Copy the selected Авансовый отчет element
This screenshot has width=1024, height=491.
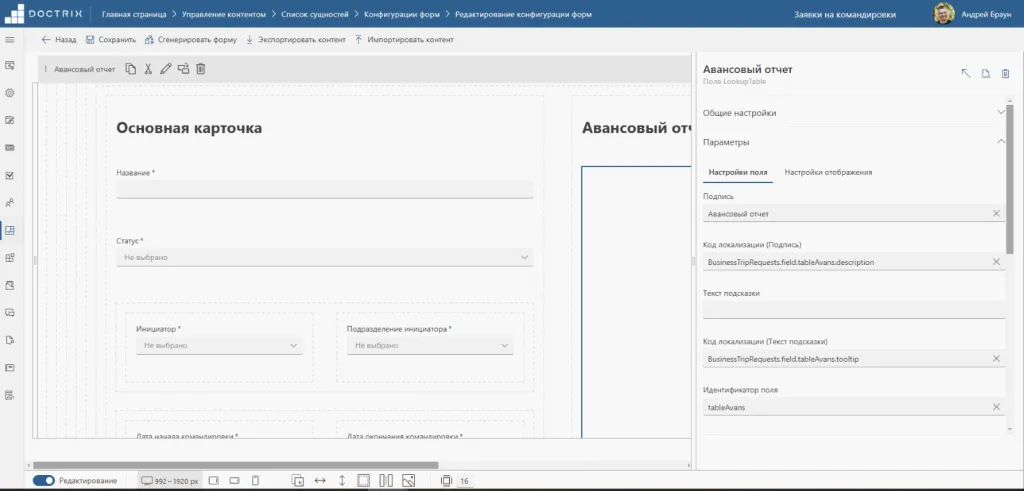click(x=131, y=69)
